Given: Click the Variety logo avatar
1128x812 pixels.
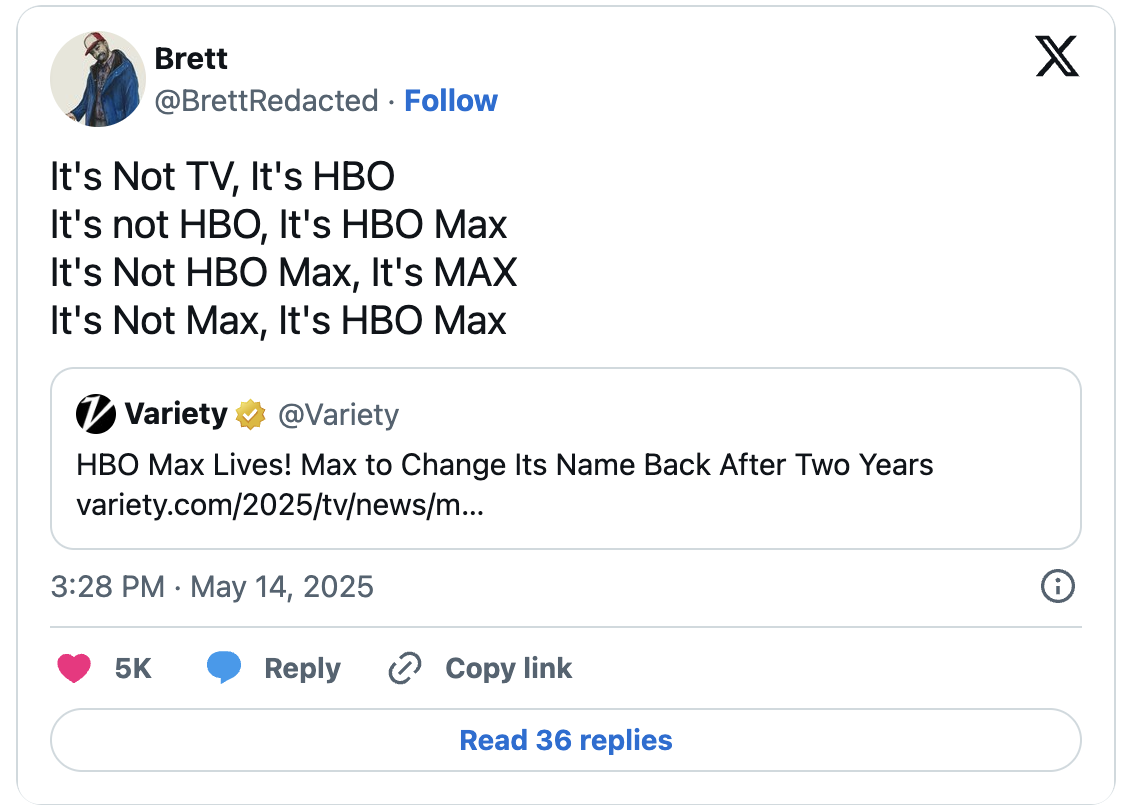Looking at the screenshot, I should click(96, 414).
